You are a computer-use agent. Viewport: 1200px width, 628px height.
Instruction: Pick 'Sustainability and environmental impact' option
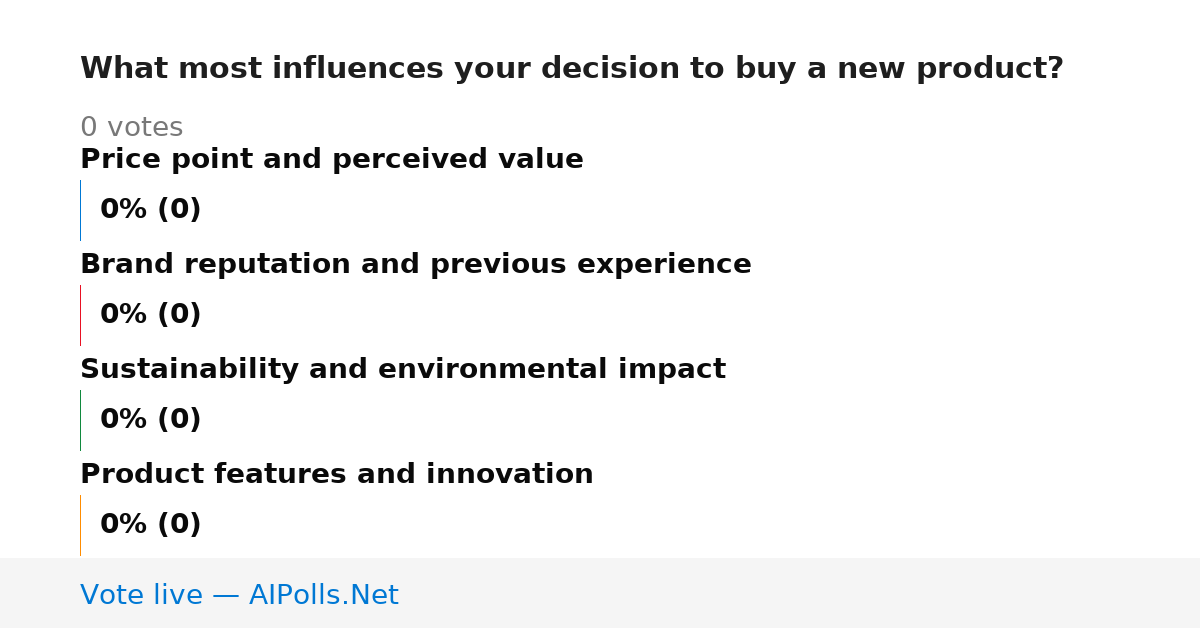tap(402, 370)
